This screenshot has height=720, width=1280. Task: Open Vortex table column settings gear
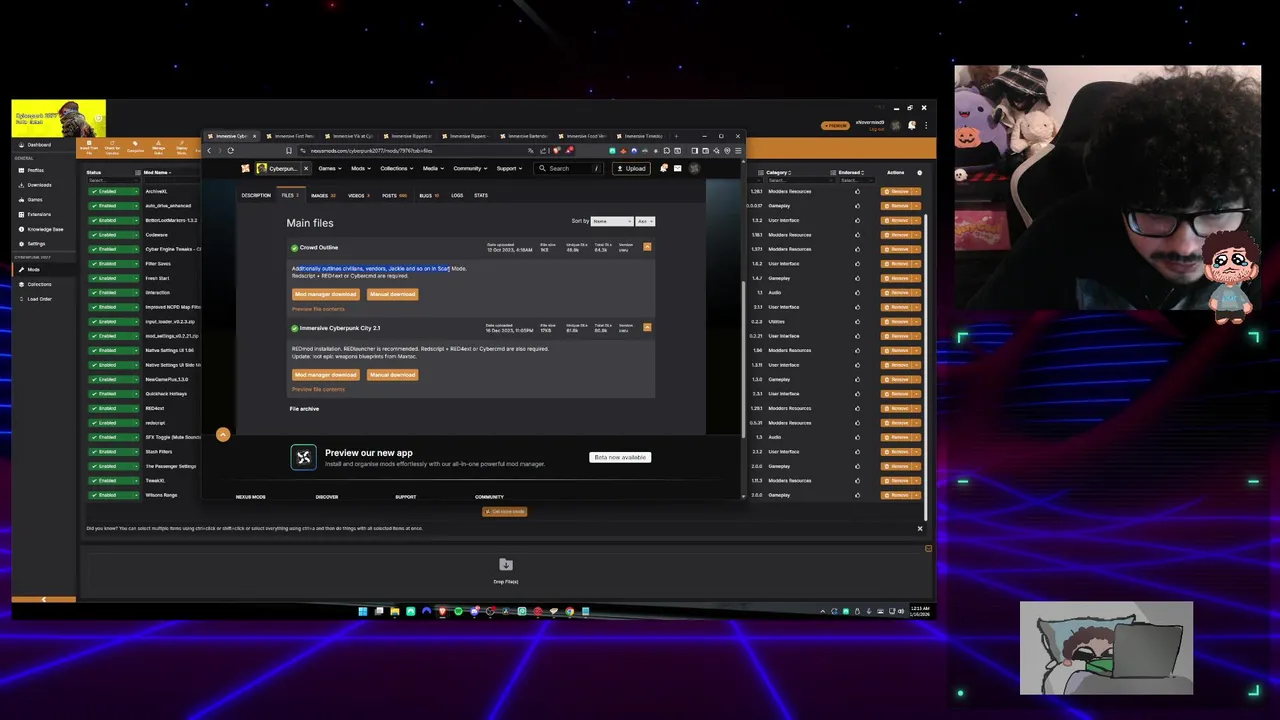pos(920,173)
